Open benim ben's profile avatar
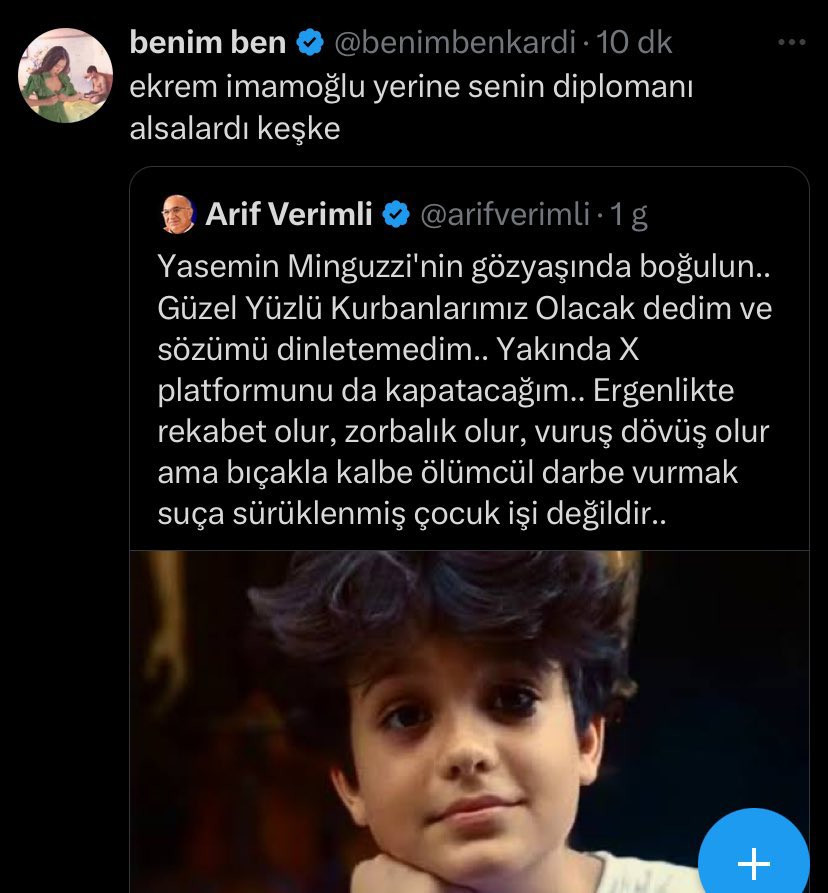 65,75
